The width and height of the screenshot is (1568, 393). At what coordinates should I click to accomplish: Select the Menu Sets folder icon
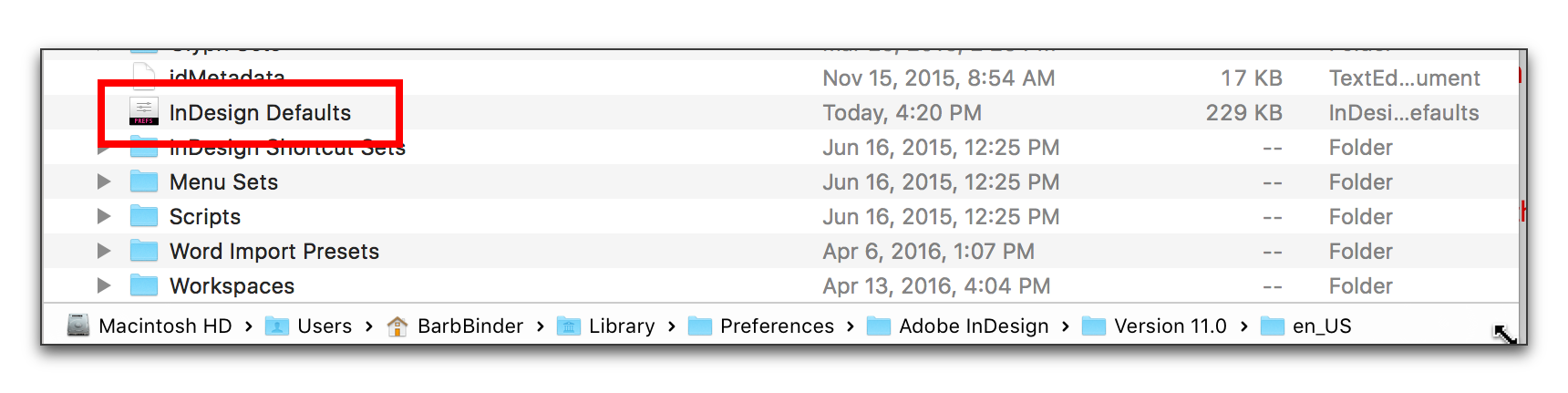click(144, 181)
